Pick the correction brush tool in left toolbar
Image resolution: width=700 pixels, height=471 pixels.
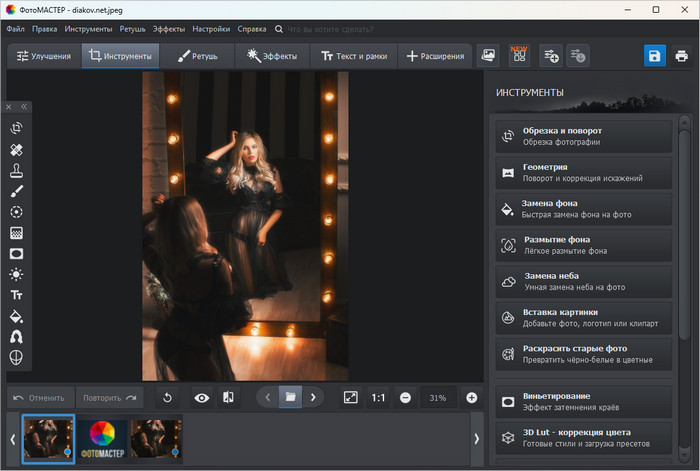tap(17, 191)
